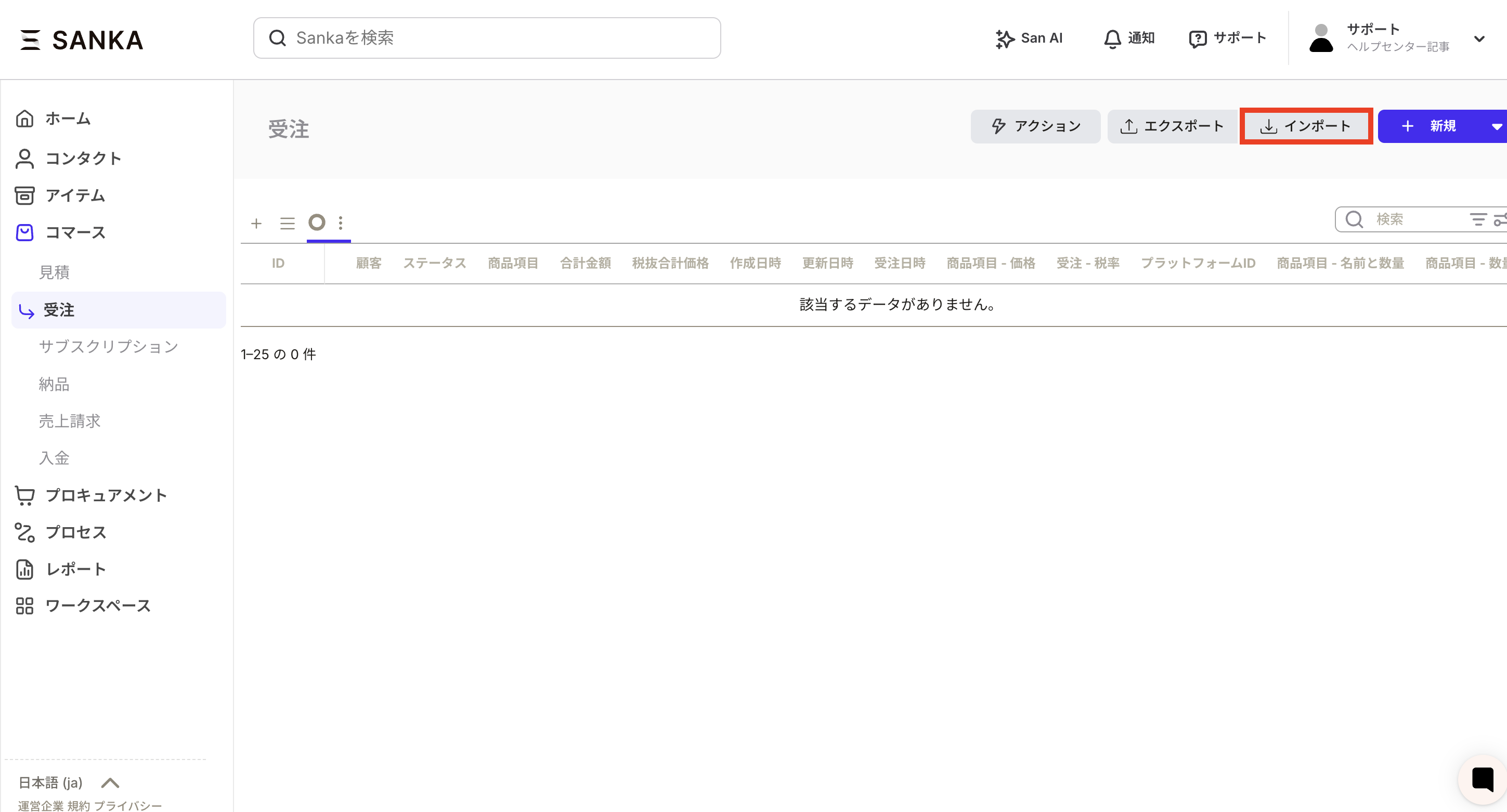Open レポート in sidebar

click(61, 569)
